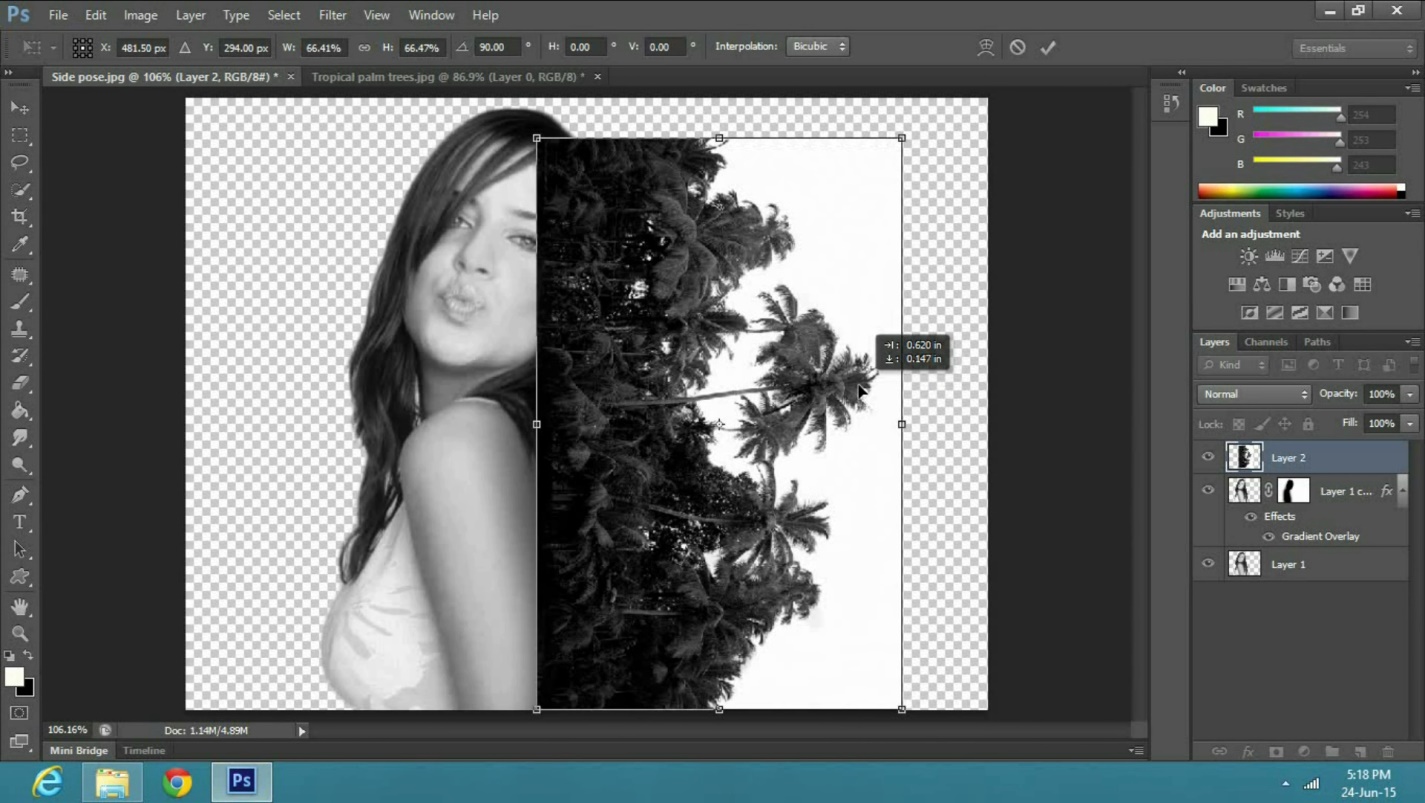Hide Layer 2 with eye icon
This screenshot has width=1425, height=803.
[x=1208, y=457]
